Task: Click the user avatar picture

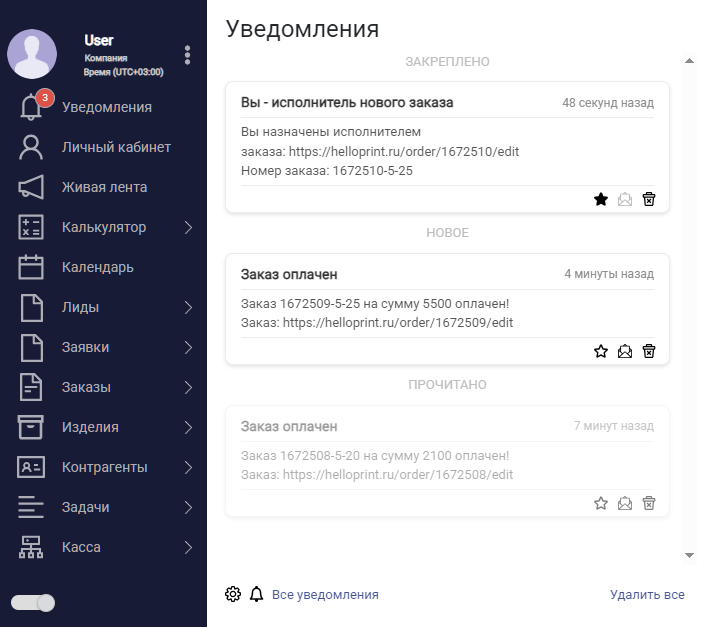Action: [x=32, y=54]
